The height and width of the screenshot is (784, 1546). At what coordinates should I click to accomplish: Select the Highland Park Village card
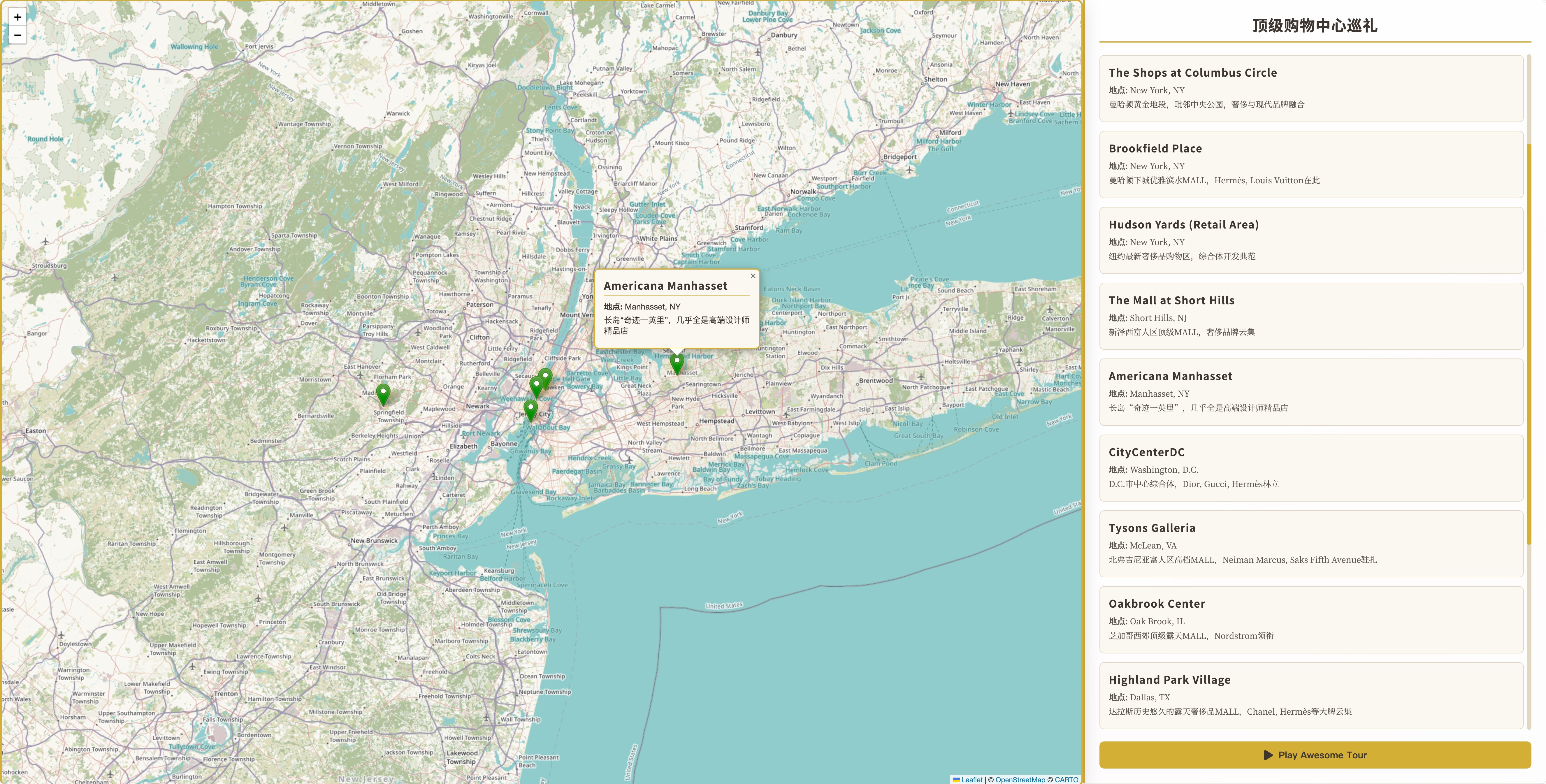(1311, 696)
